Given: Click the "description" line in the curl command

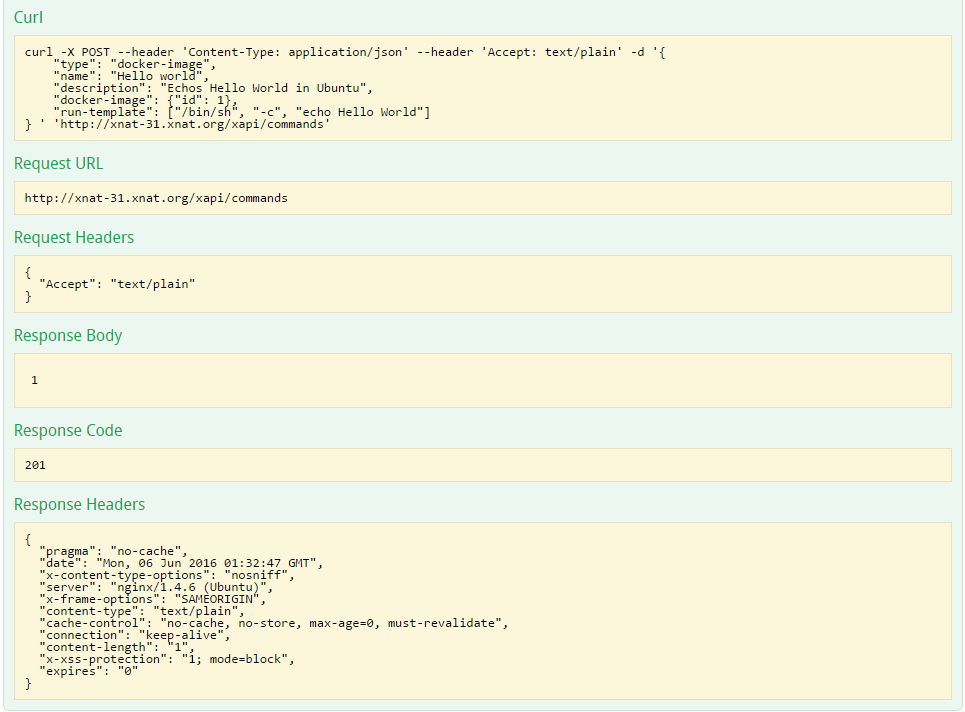Looking at the screenshot, I should 212,88.
